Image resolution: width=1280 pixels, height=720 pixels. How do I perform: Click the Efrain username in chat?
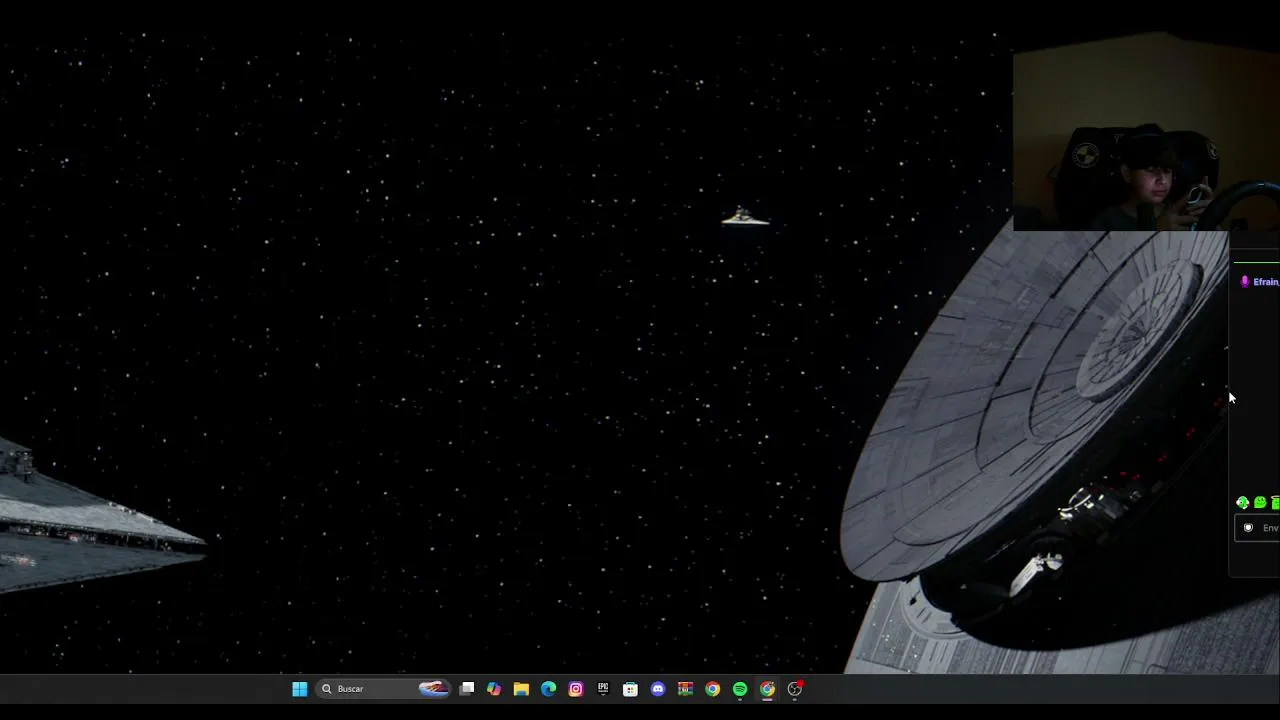pyautogui.click(x=1266, y=282)
